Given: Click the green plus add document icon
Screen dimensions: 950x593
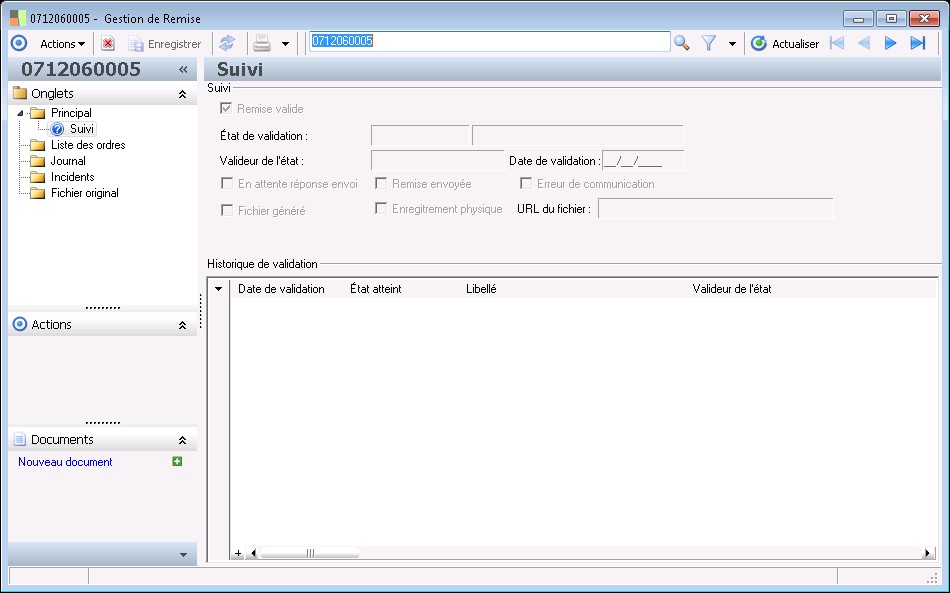Looking at the screenshot, I should point(177,462).
